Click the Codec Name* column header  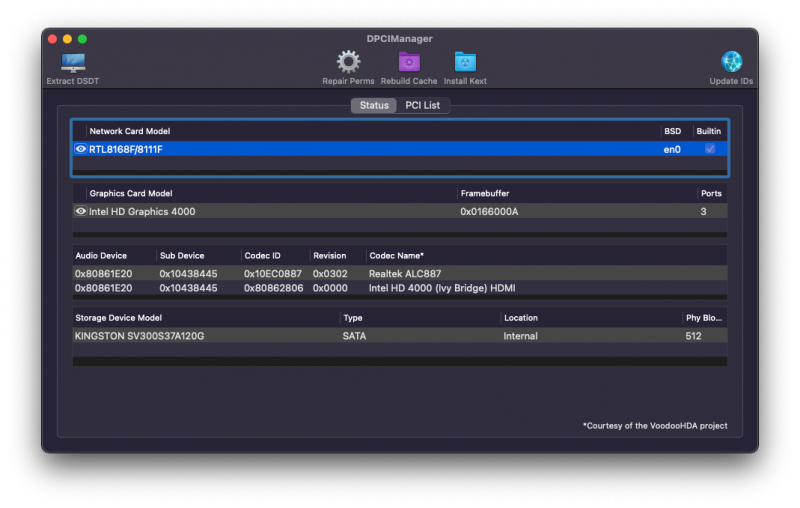(x=396, y=256)
